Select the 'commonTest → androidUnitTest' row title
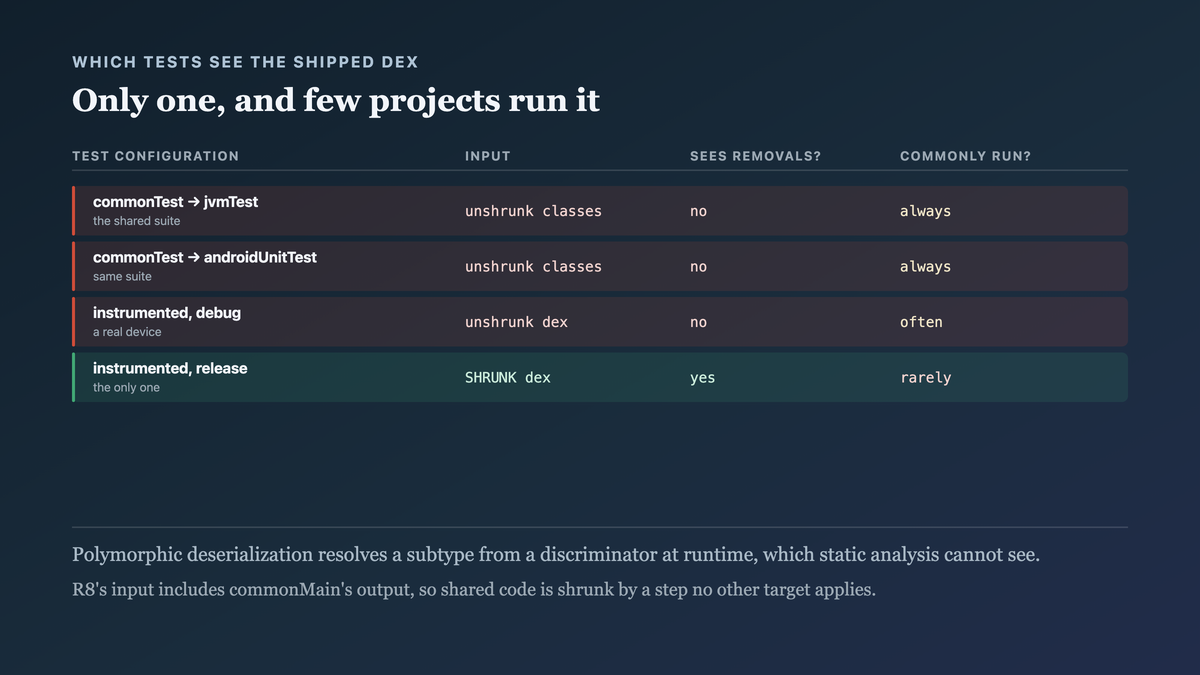This screenshot has width=1200, height=675. pos(204,257)
